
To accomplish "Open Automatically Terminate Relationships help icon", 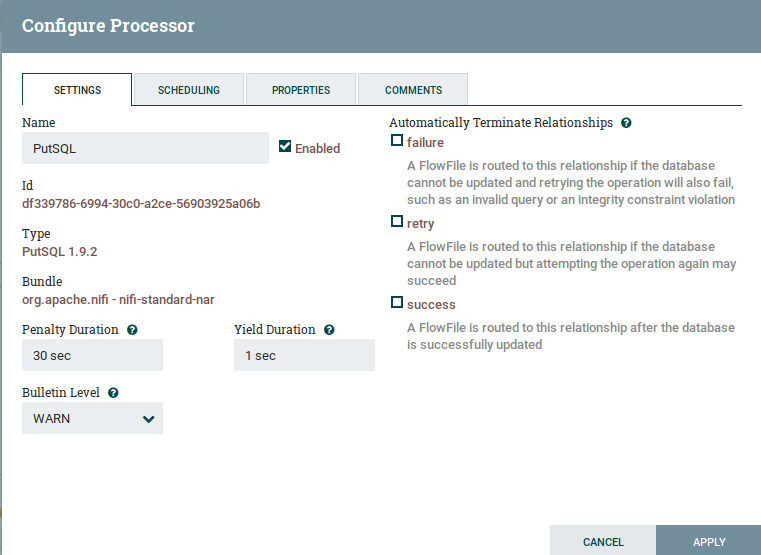I will click(626, 123).
